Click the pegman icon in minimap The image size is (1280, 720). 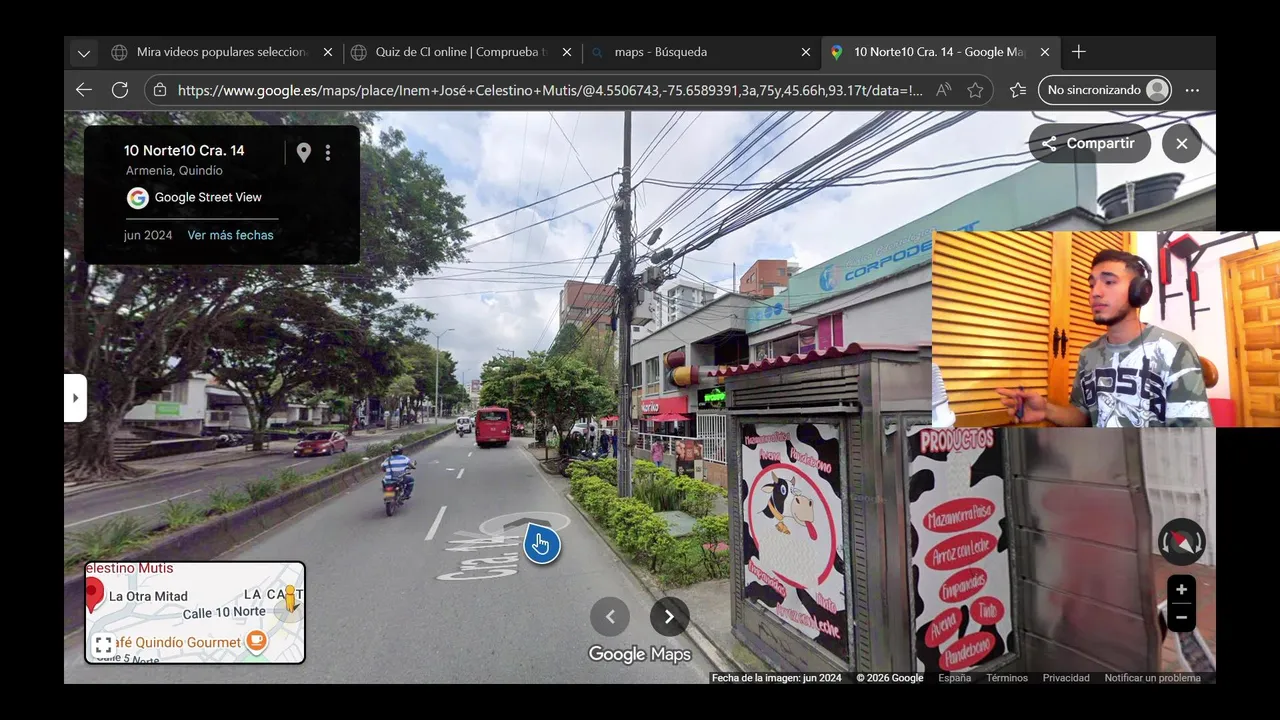point(290,598)
